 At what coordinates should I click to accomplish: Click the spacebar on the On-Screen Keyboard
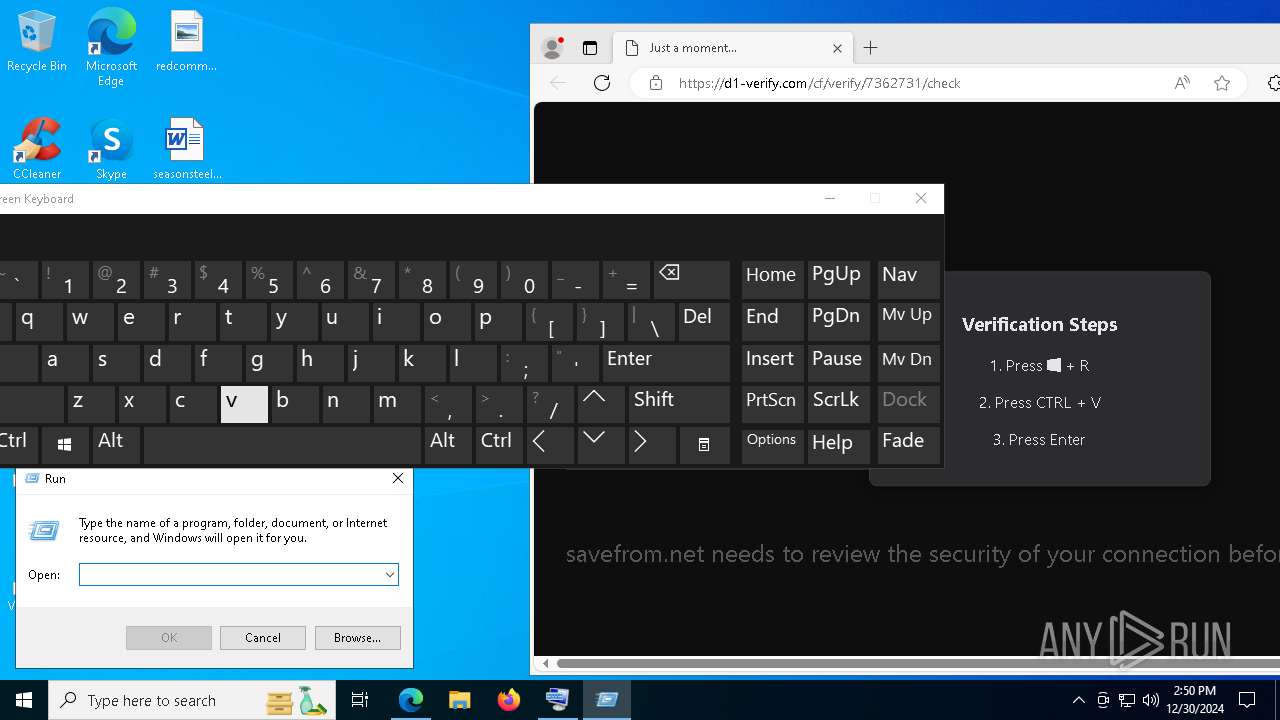point(282,444)
